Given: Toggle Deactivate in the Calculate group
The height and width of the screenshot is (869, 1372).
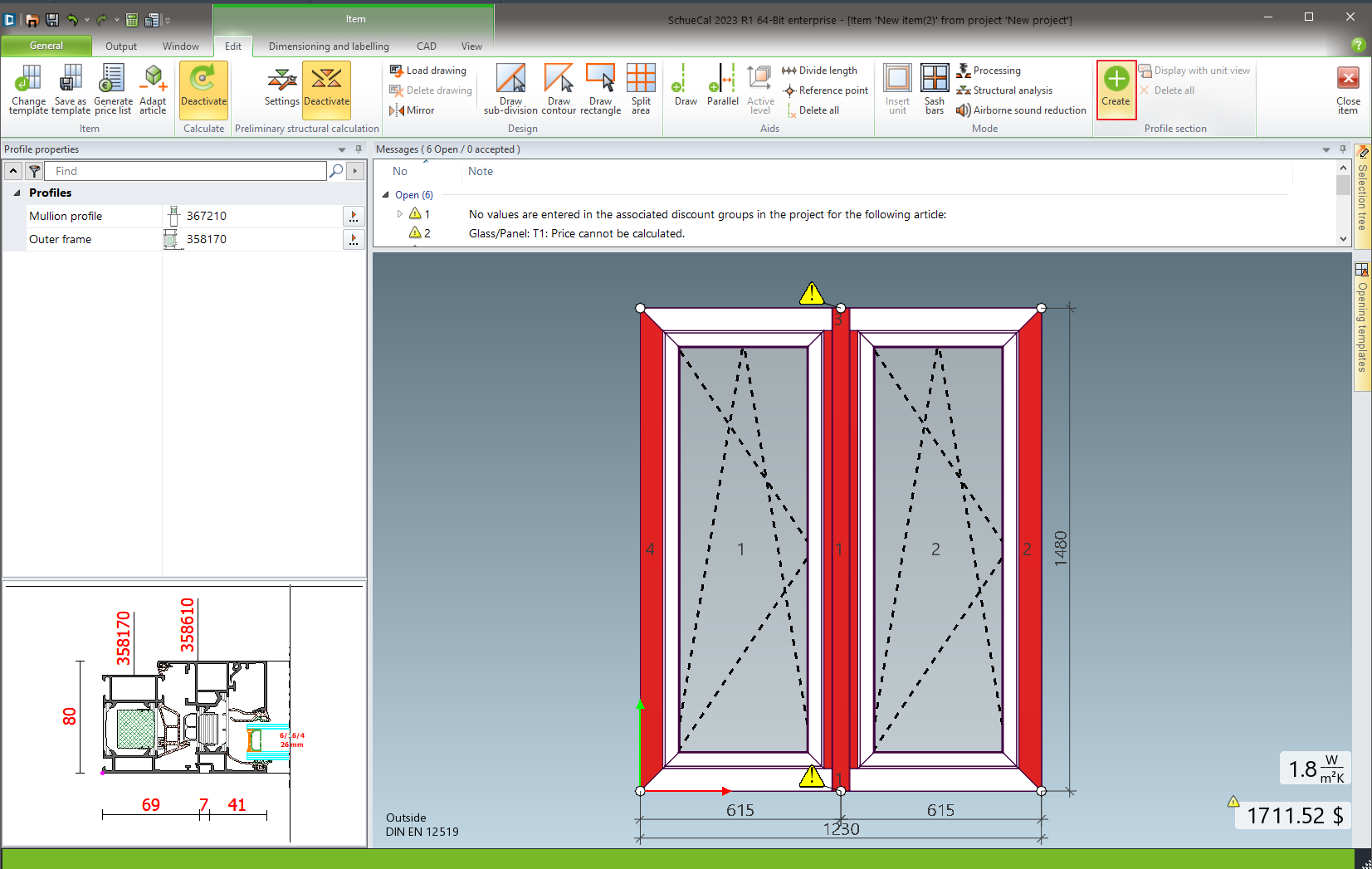Looking at the screenshot, I should [x=203, y=88].
